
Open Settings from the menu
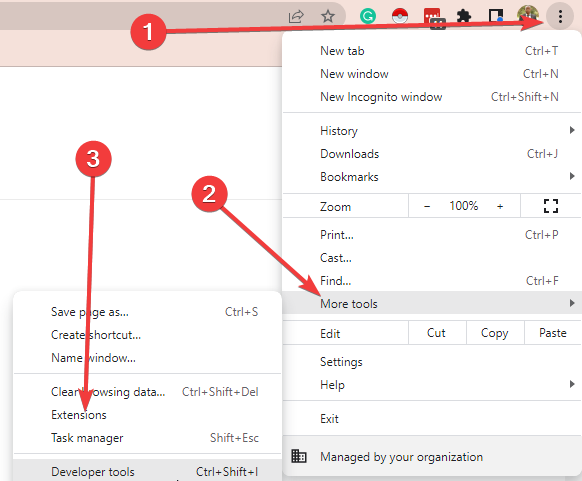coord(432,361)
